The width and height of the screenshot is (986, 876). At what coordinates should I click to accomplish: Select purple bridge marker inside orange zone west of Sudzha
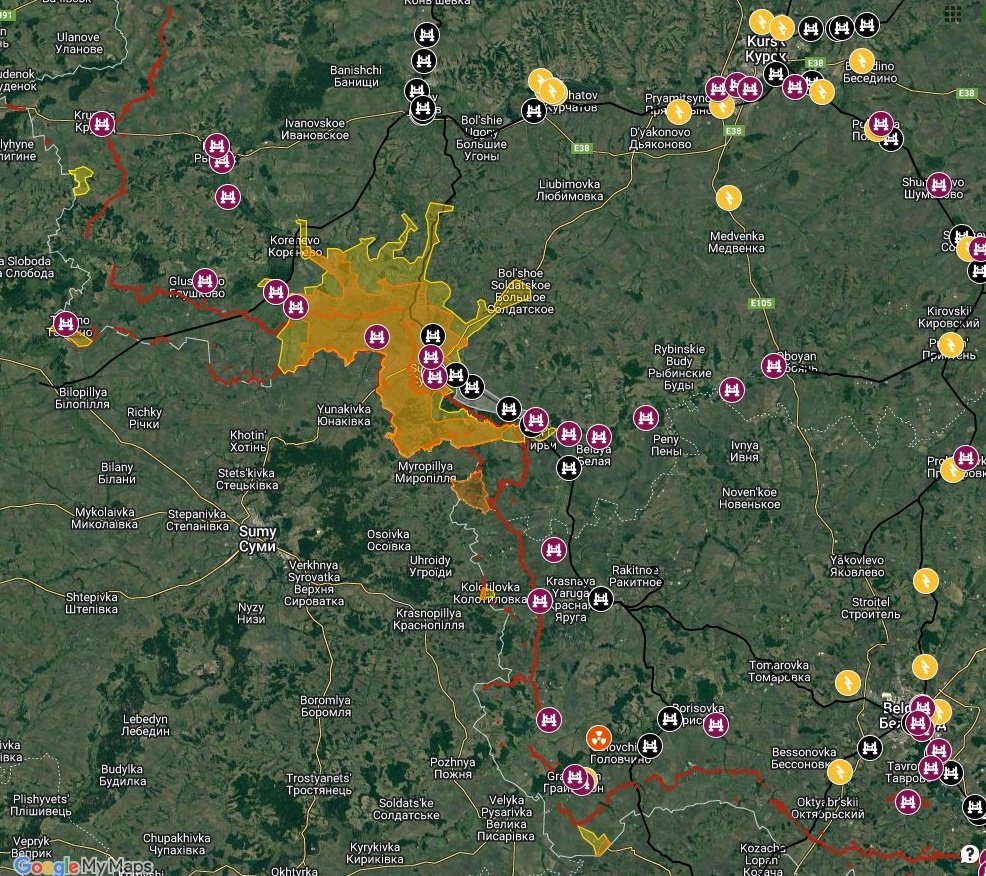click(377, 337)
